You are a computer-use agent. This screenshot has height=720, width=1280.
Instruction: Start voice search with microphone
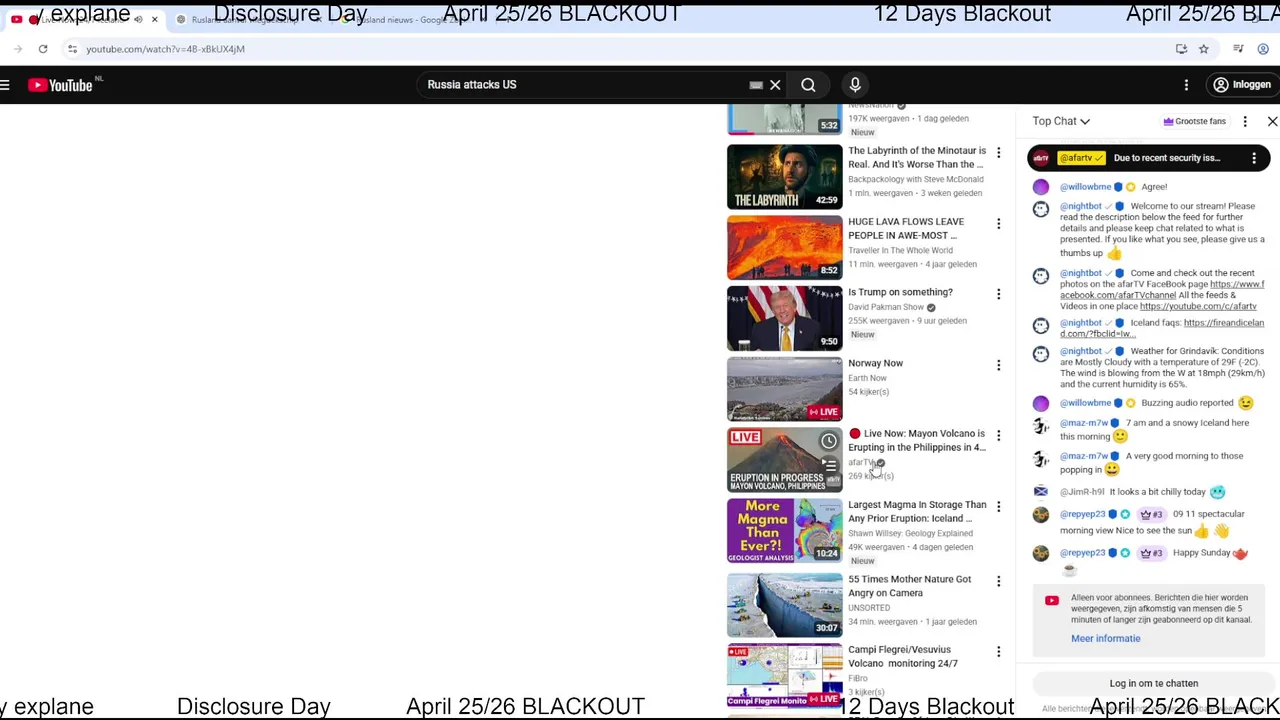pos(855,85)
